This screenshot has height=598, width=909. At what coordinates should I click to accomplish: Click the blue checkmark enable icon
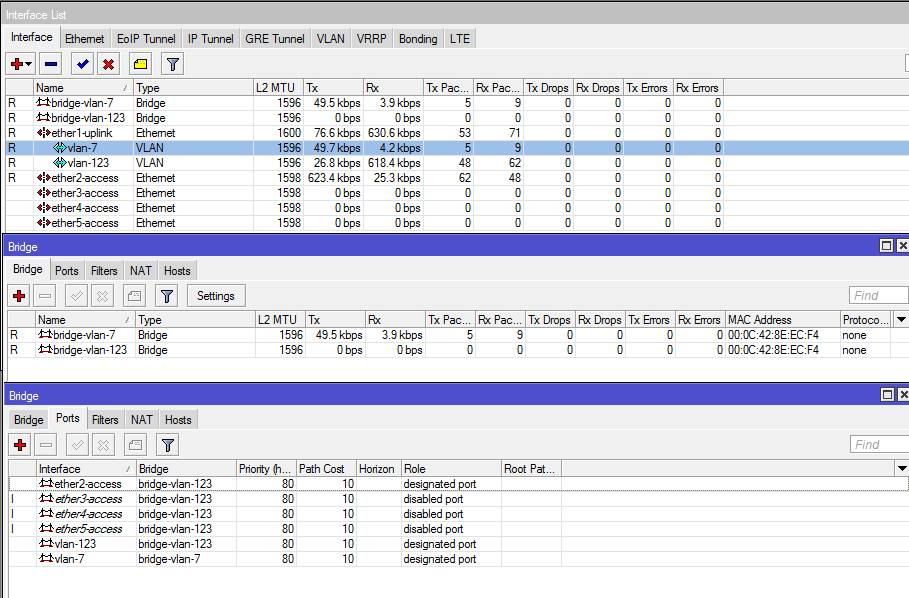82,64
